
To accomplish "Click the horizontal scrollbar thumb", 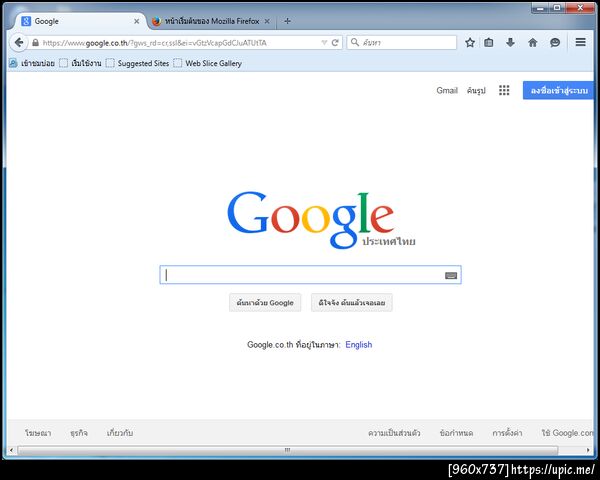I will 287,450.
